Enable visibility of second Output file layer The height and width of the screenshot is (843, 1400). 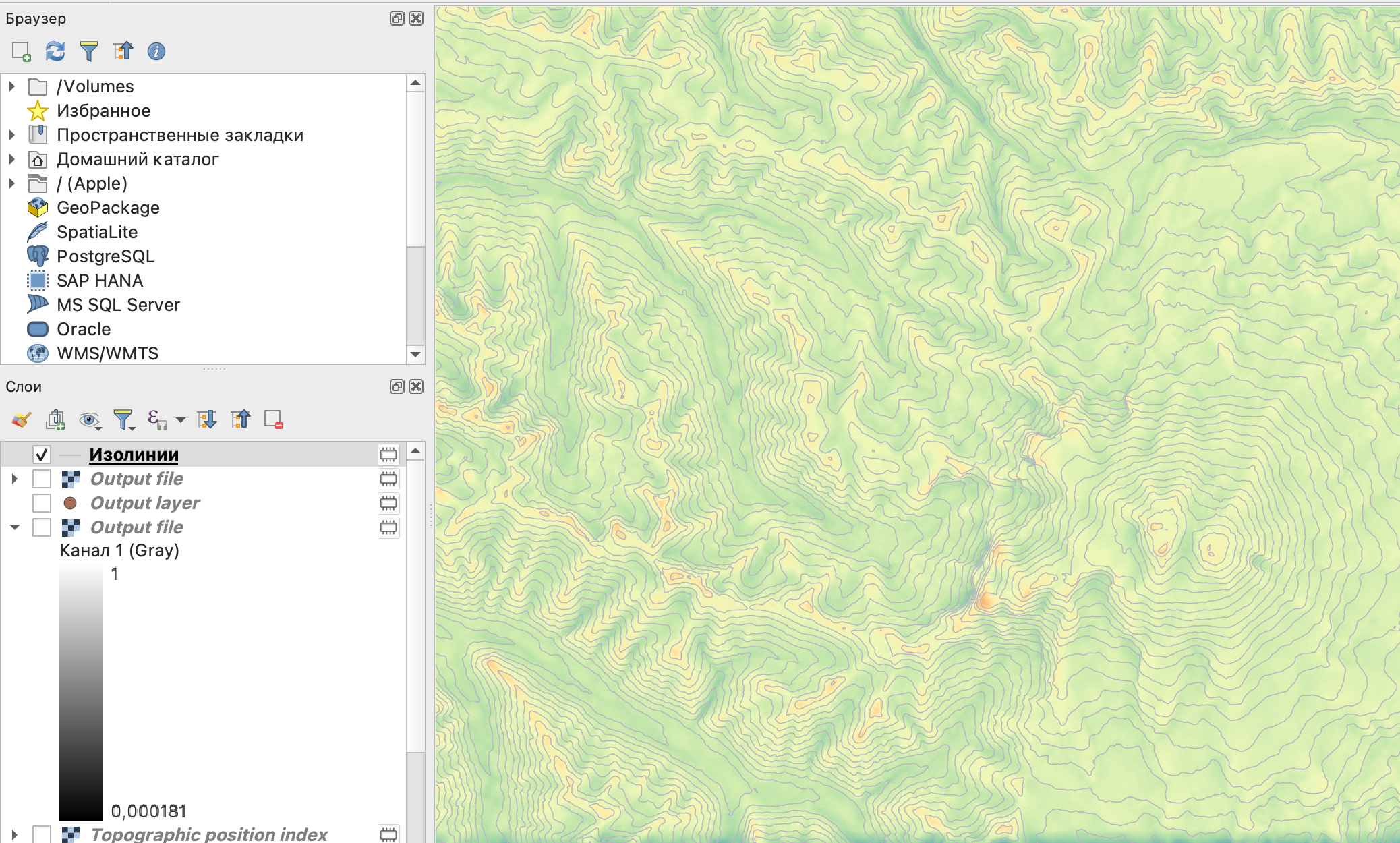tap(42, 527)
